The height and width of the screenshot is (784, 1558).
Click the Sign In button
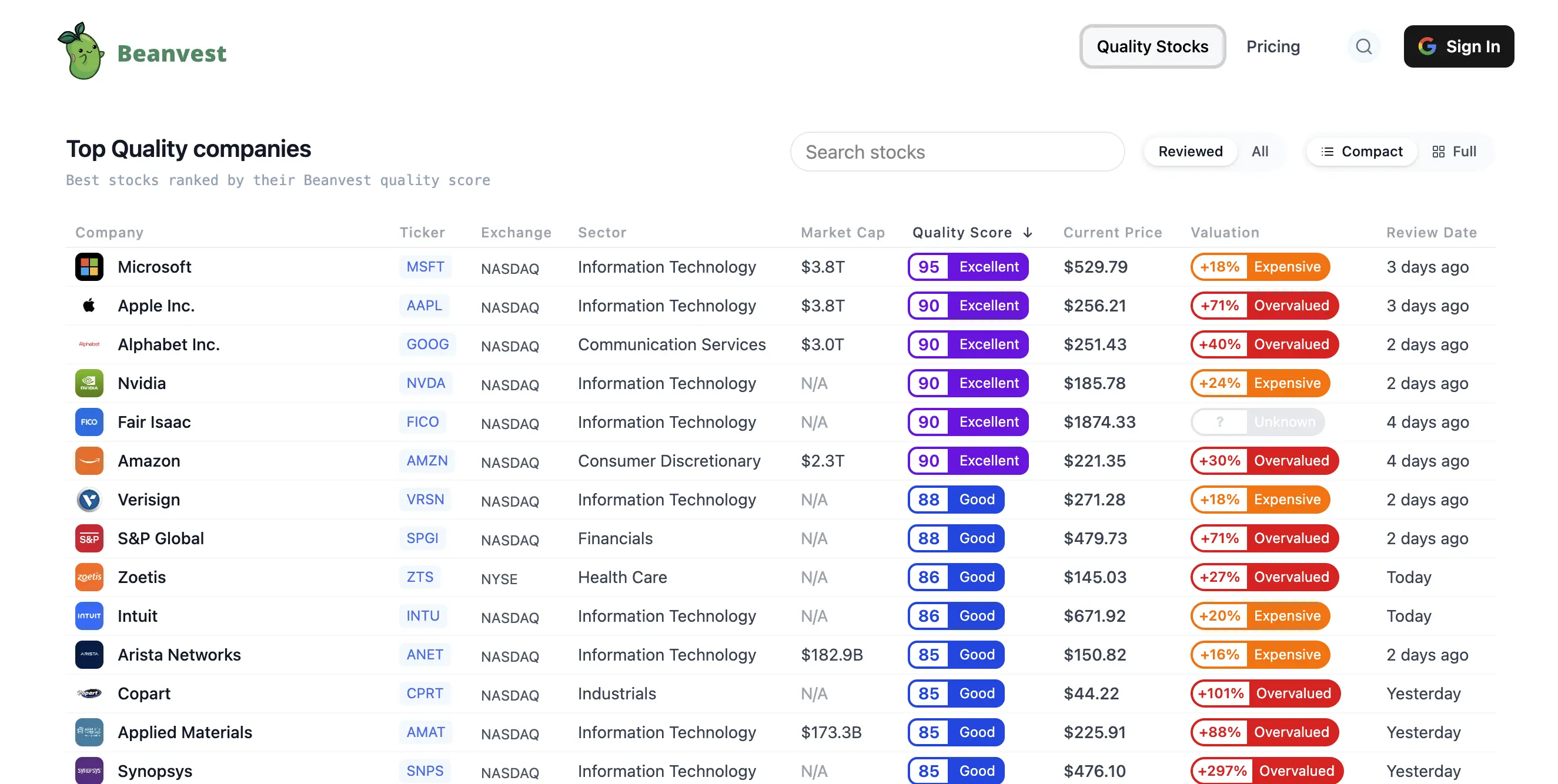(x=1457, y=46)
